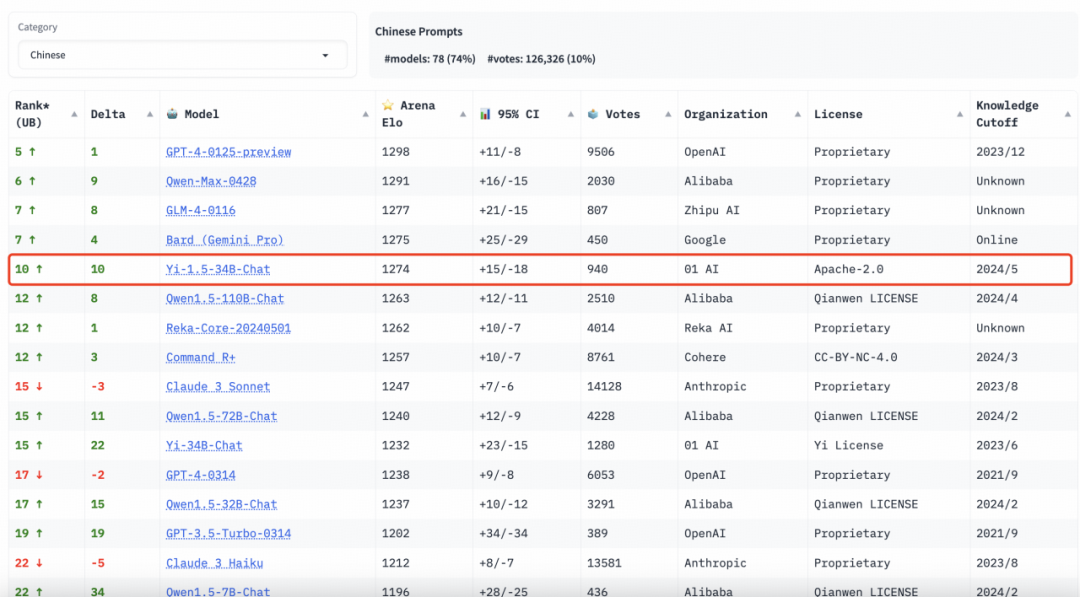Open the Qwen-Max-0428 model link
Screen dimensions: 1080x597
211,181
